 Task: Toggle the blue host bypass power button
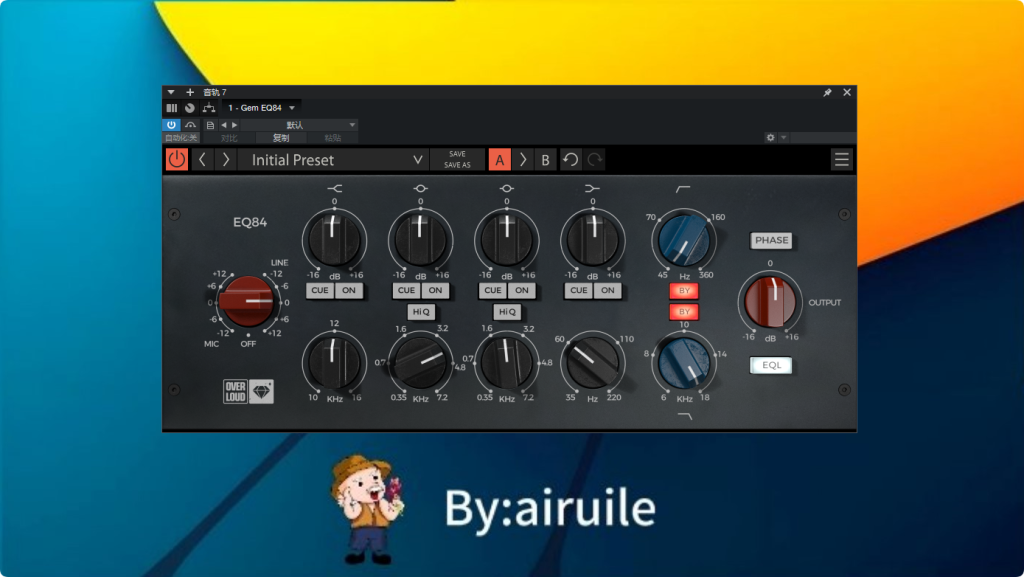click(x=171, y=125)
